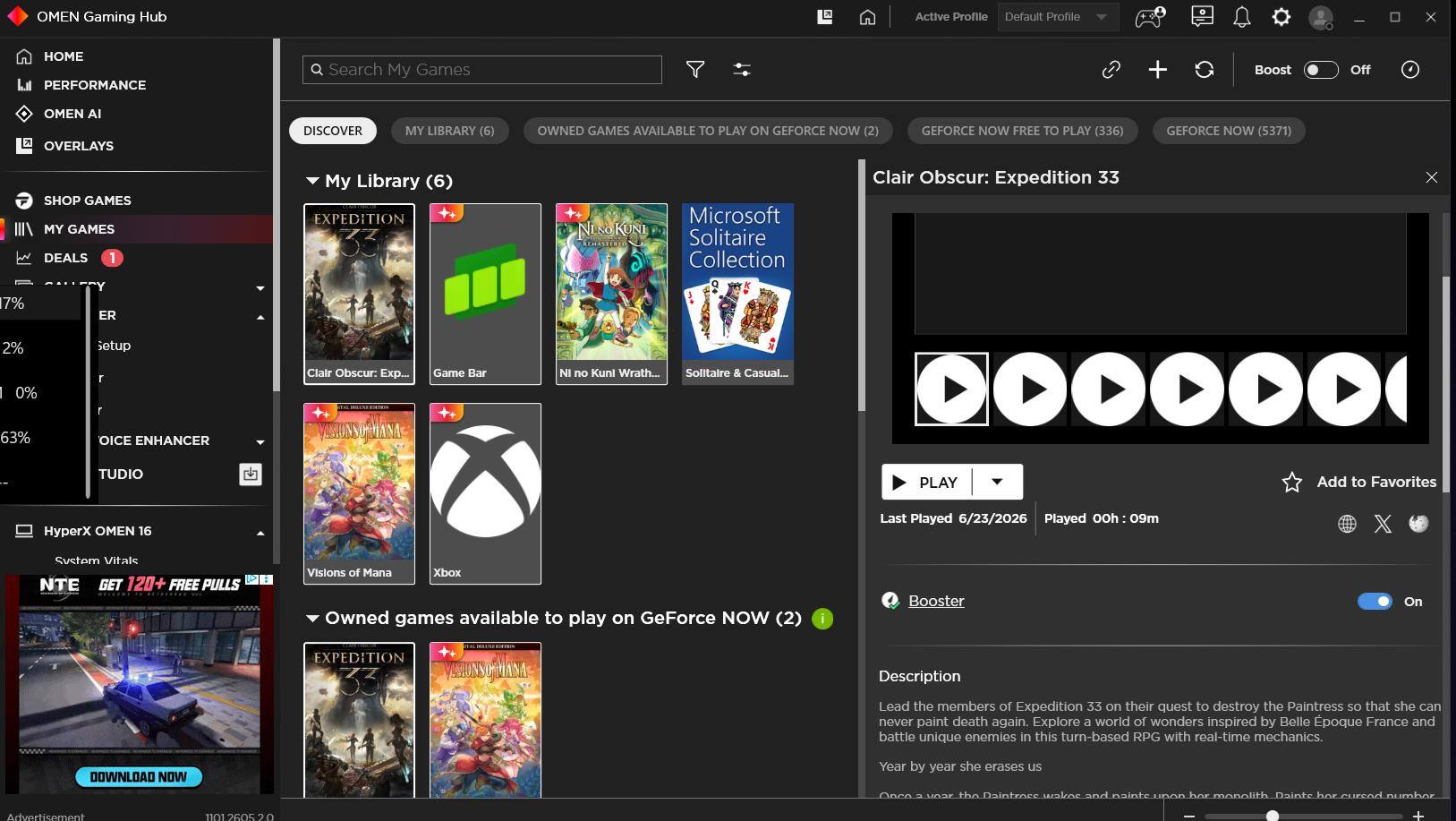Click the details panel vertical scrollbar
The height and width of the screenshot is (821, 1456).
(1446, 385)
